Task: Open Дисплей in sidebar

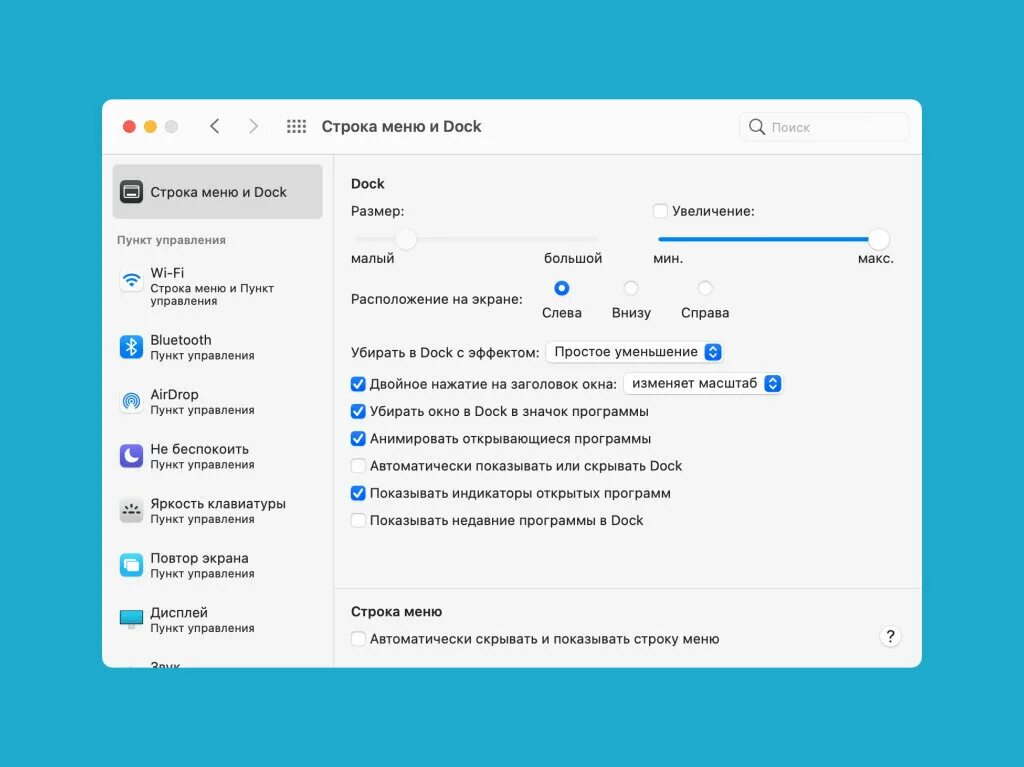Action: (217, 619)
